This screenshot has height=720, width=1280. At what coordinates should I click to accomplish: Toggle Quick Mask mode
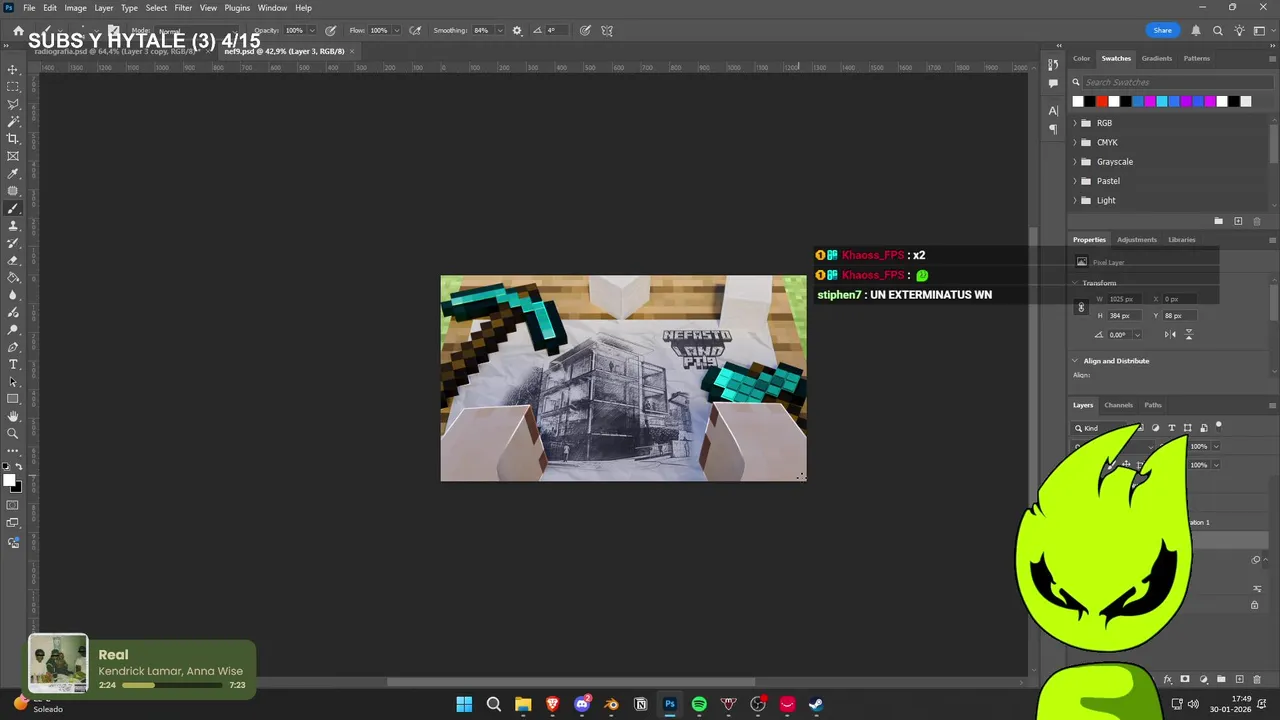13,506
